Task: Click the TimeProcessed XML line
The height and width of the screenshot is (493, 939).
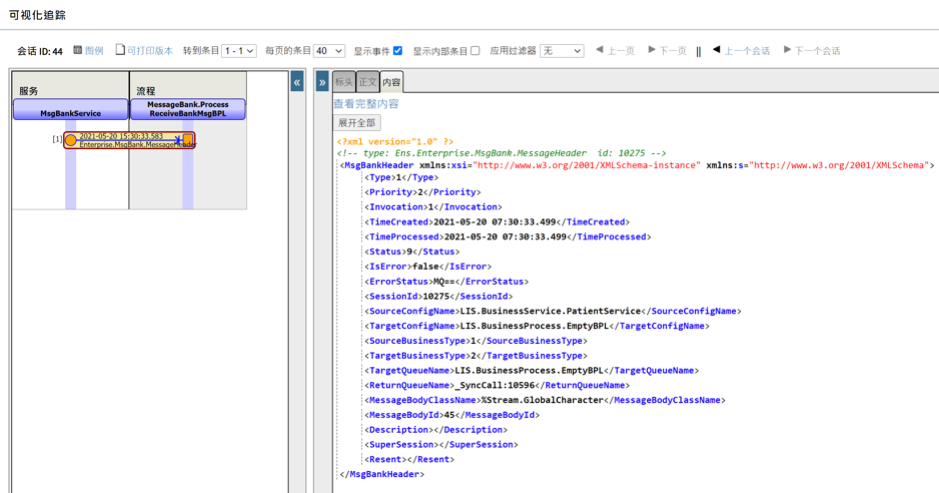Action: coord(507,237)
